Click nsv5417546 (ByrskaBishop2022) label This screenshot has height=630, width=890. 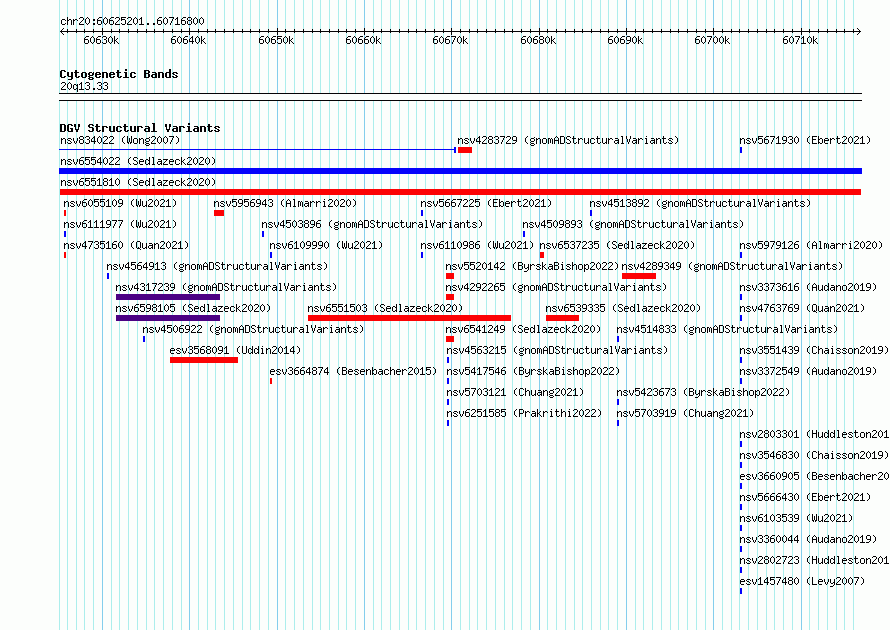[x=533, y=371]
